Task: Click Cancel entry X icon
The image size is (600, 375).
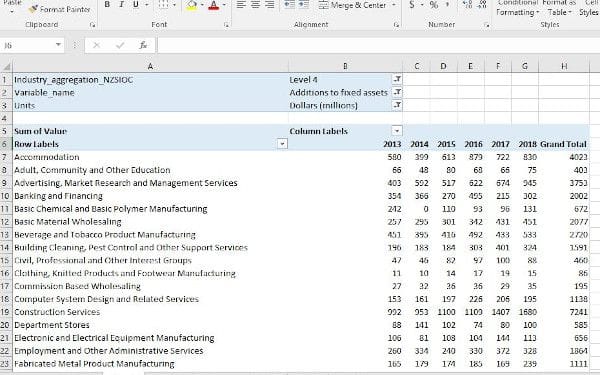Action: (x=96, y=45)
